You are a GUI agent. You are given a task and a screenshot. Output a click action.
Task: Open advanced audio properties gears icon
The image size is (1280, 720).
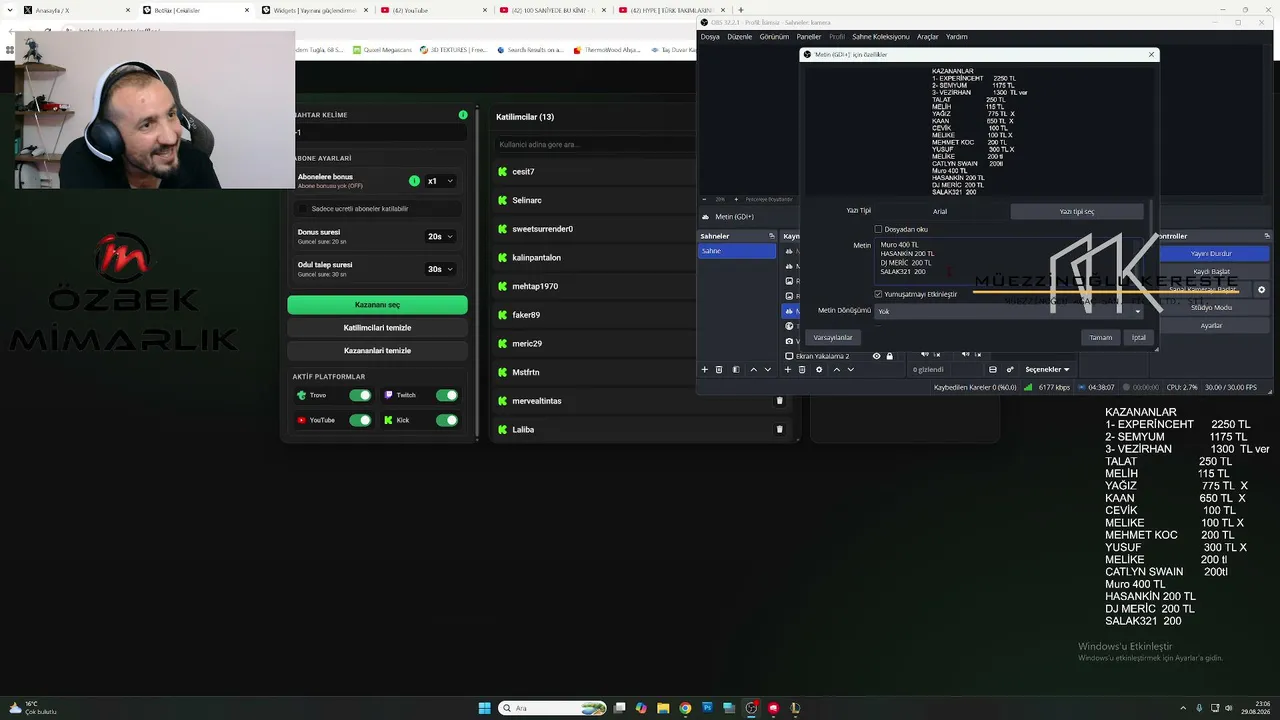(1010, 370)
